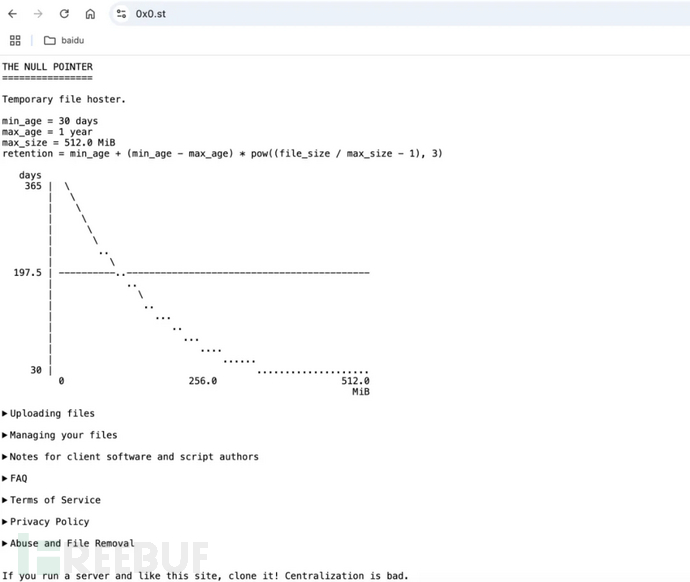This screenshot has height=582, width=690.
Task: Click the 197.5 axis label
Action: [x=27, y=273]
